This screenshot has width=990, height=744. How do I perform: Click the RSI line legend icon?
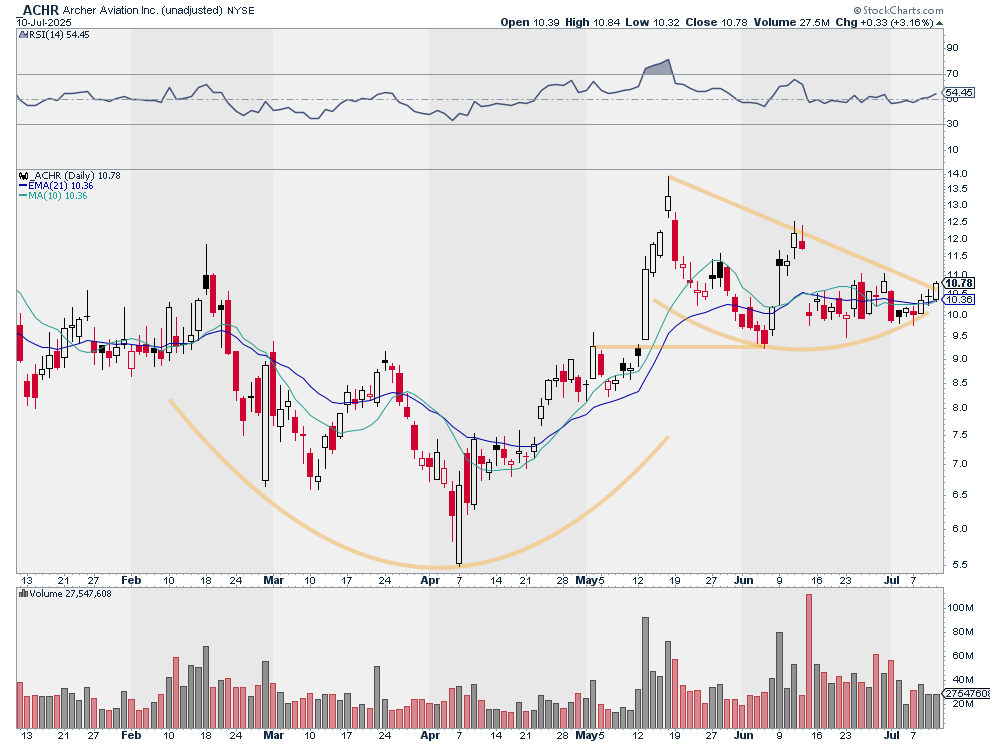click(23, 35)
